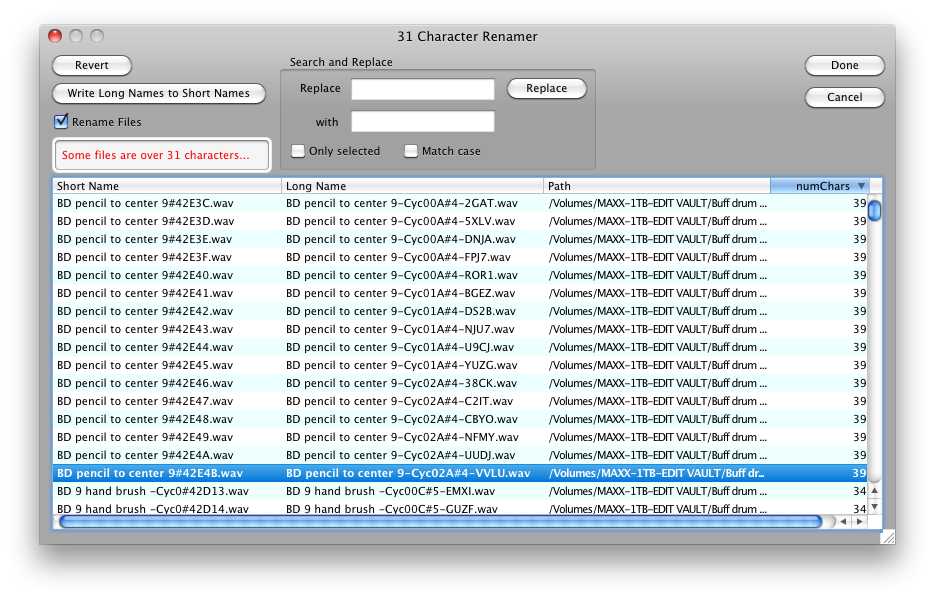Enable the Only selected checkbox
Screen dimensions: 935x599
[298, 151]
